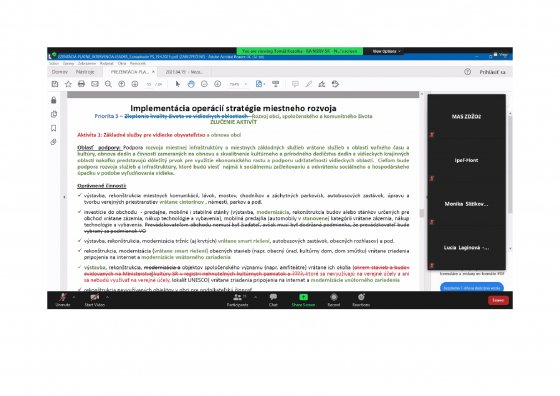Switch to the Domov tab
560x396 pixels.
pos(60,72)
